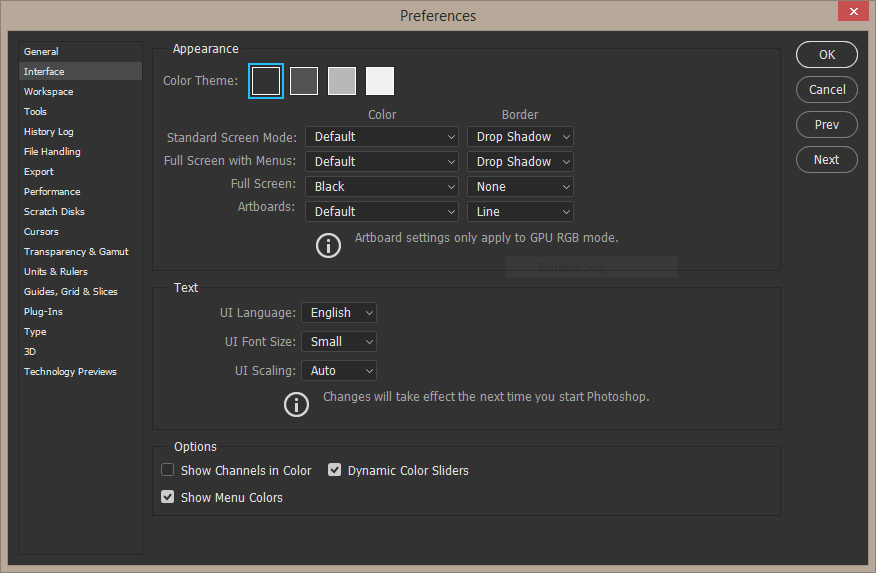Expand Full Screen with Menus color dropdown
Image resolution: width=876 pixels, height=573 pixels.
382,161
